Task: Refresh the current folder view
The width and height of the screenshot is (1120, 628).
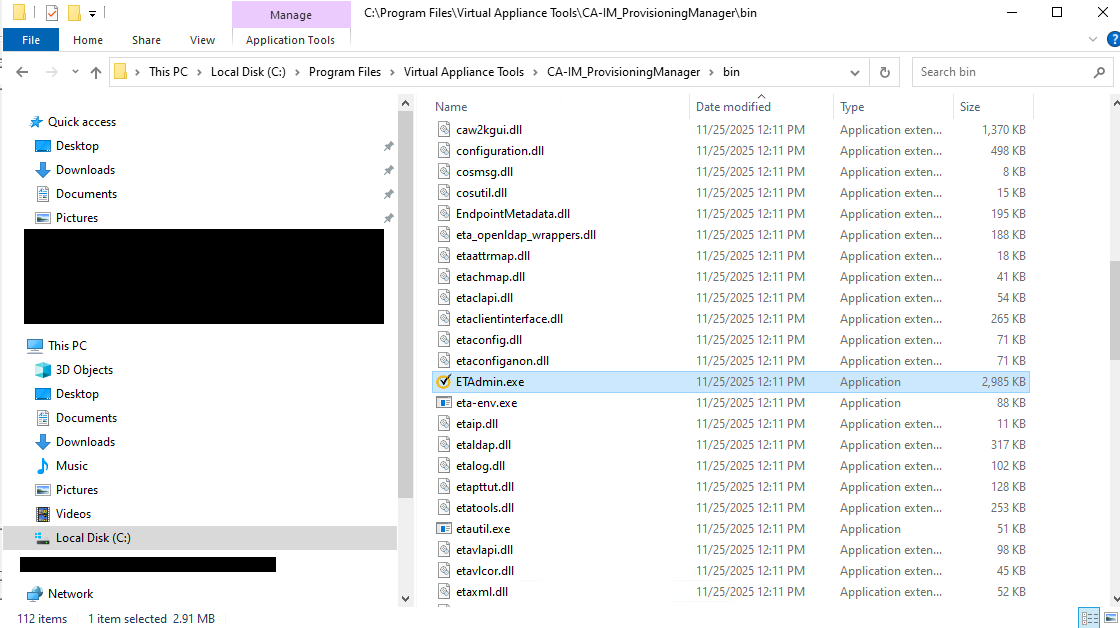Action: [884, 72]
